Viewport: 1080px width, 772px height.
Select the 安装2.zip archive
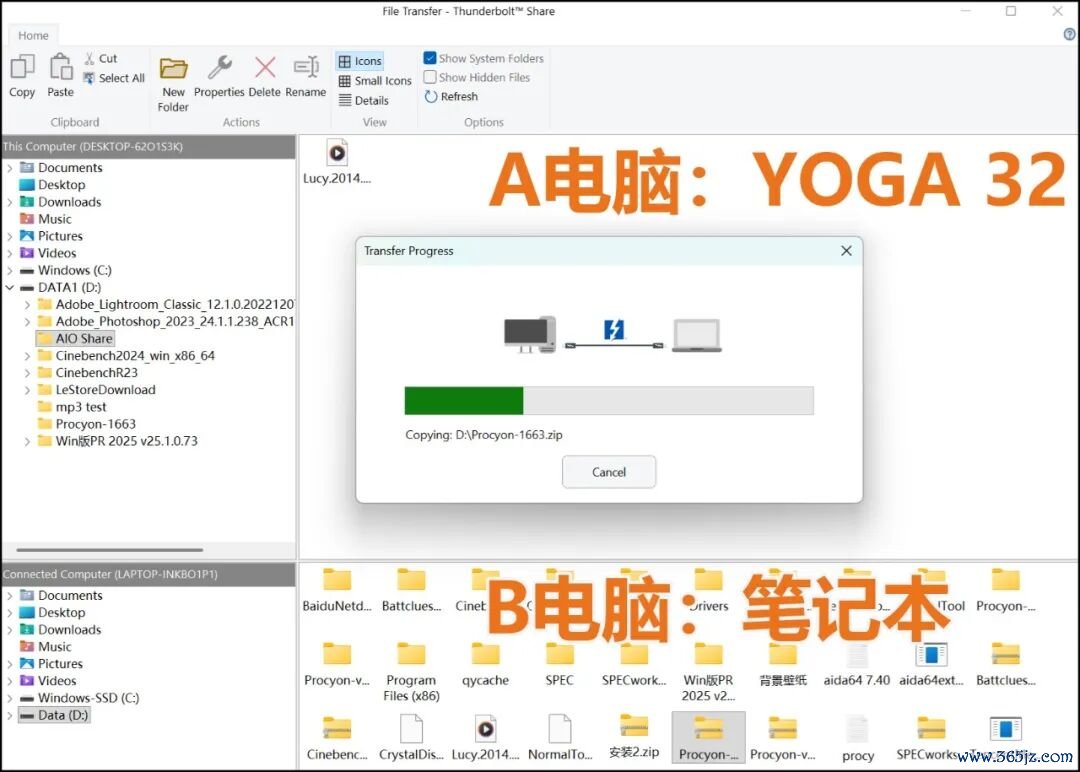tap(634, 736)
